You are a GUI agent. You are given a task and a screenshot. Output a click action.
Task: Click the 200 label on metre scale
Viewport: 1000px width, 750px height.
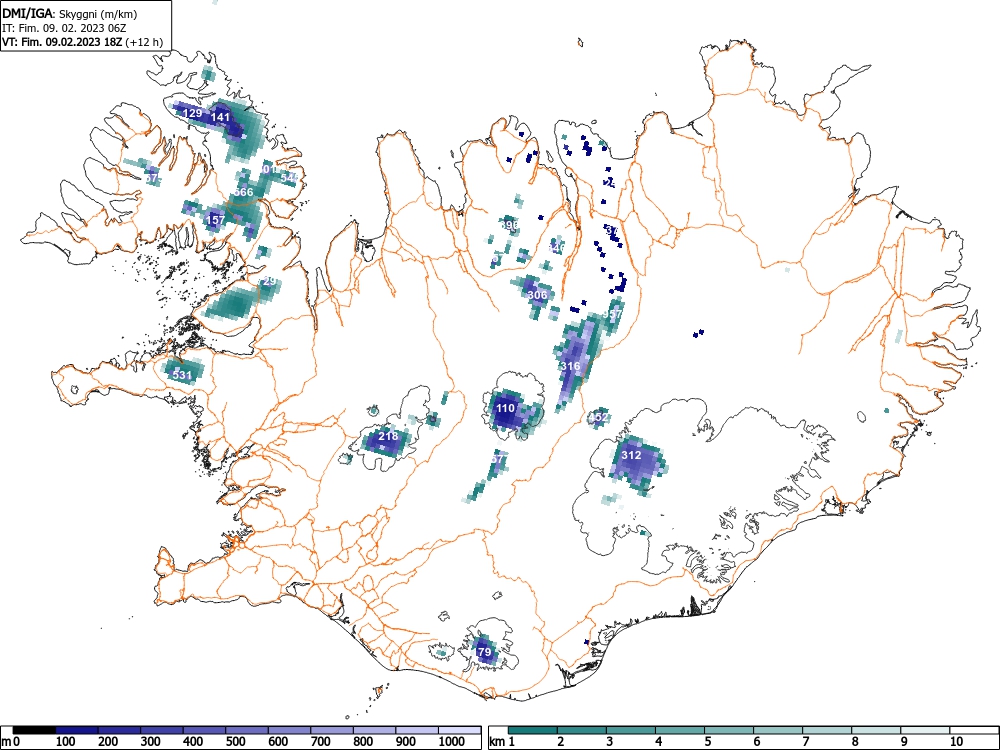point(107,742)
